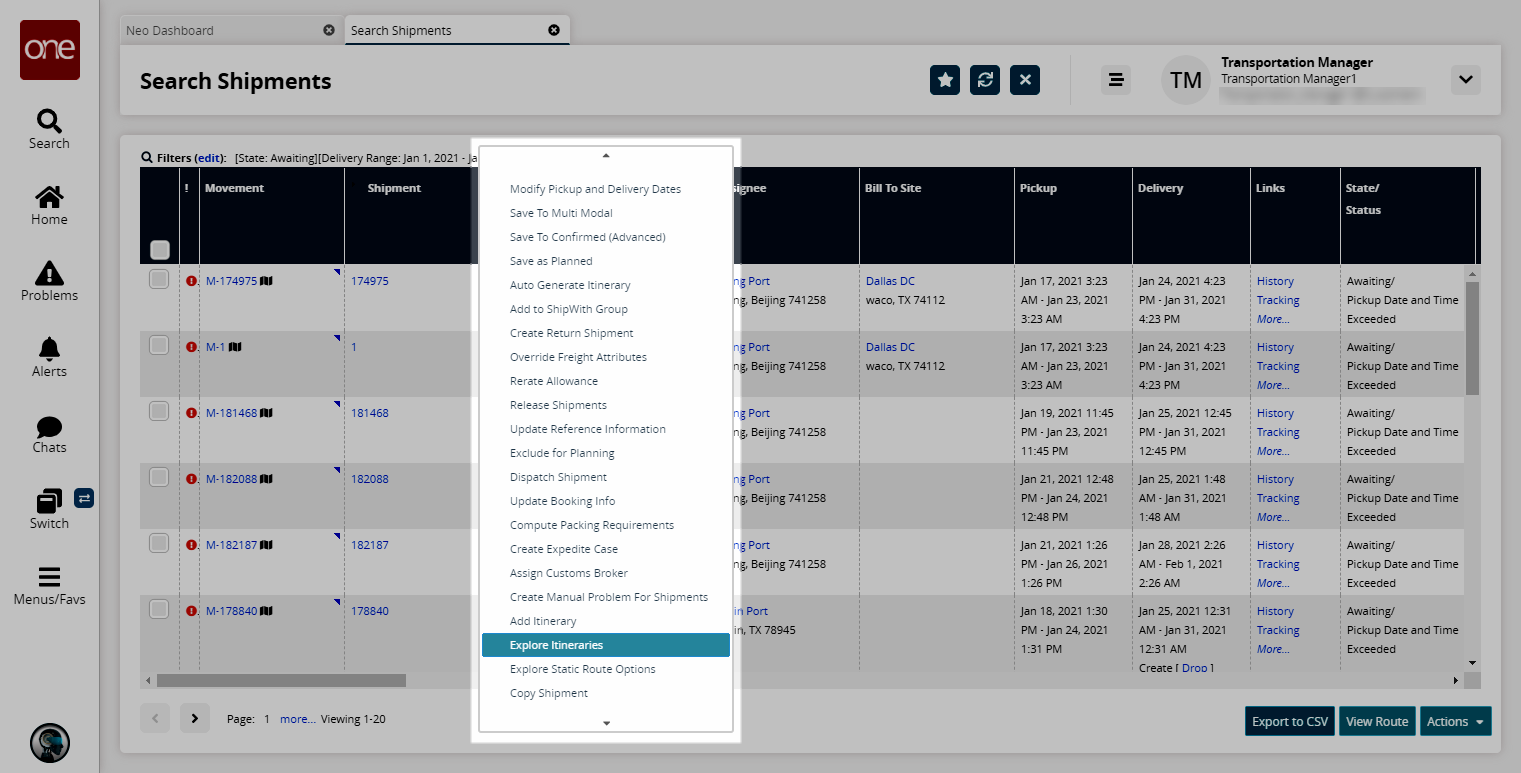The height and width of the screenshot is (773, 1521).
Task: Open the Chats speech bubble icon
Action: 49,427
